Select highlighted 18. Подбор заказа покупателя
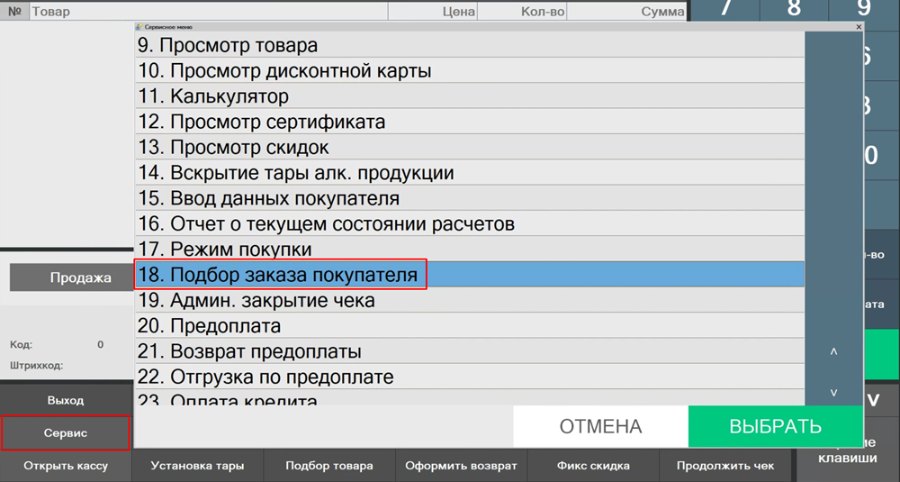Screen dimensions: 900x482 pos(470,274)
